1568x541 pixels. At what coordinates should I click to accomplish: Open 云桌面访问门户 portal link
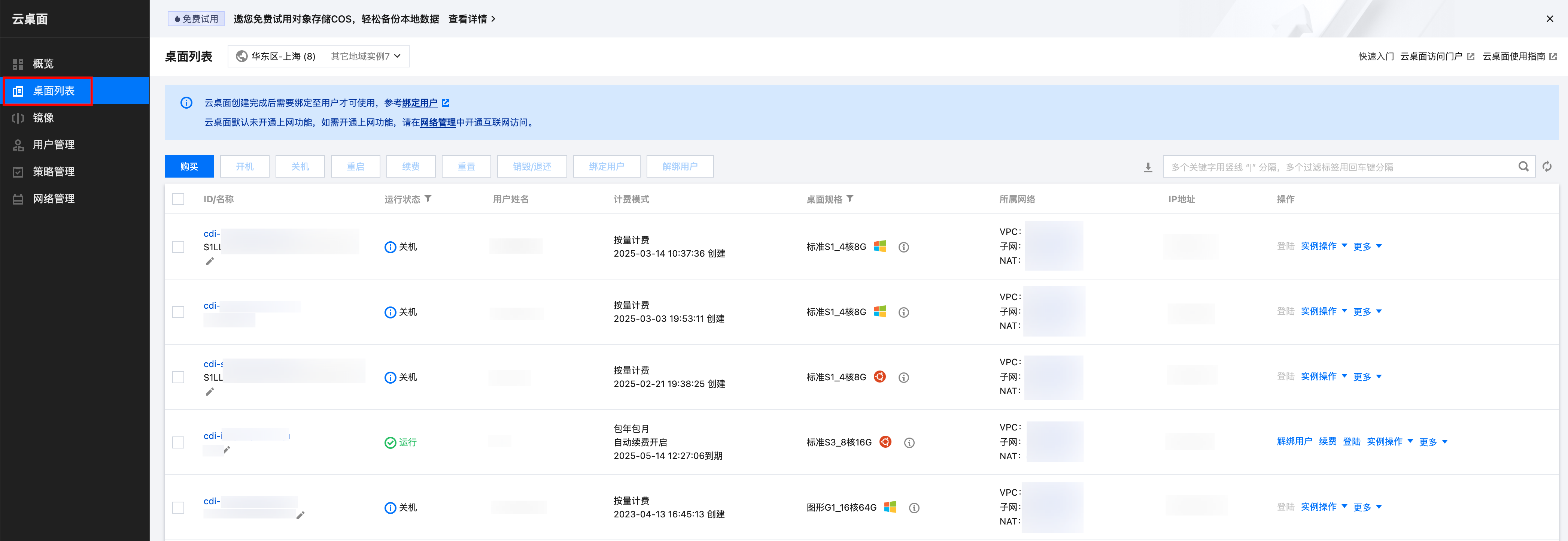[1437, 56]
